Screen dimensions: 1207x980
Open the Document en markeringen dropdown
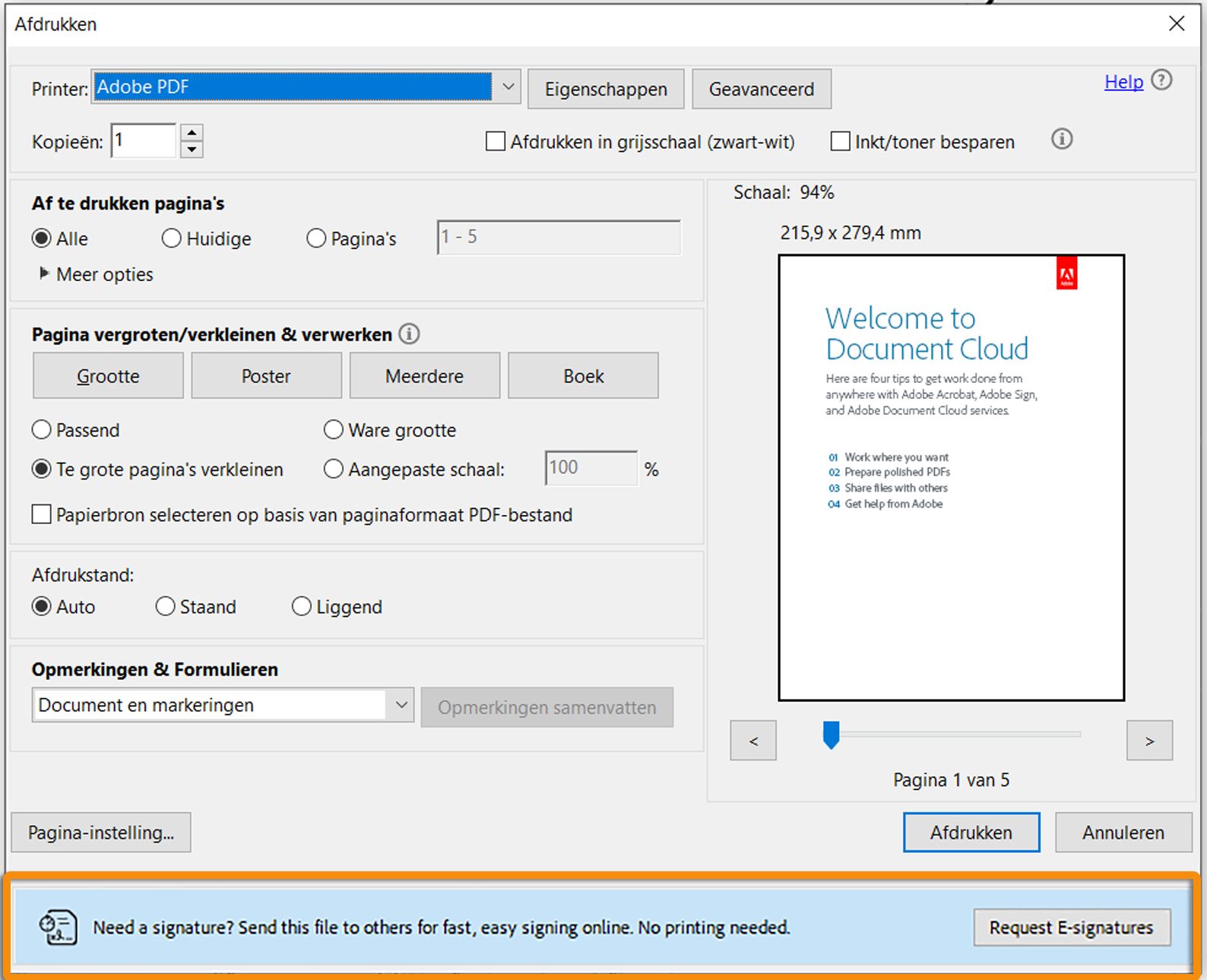(x=223, y=705)
